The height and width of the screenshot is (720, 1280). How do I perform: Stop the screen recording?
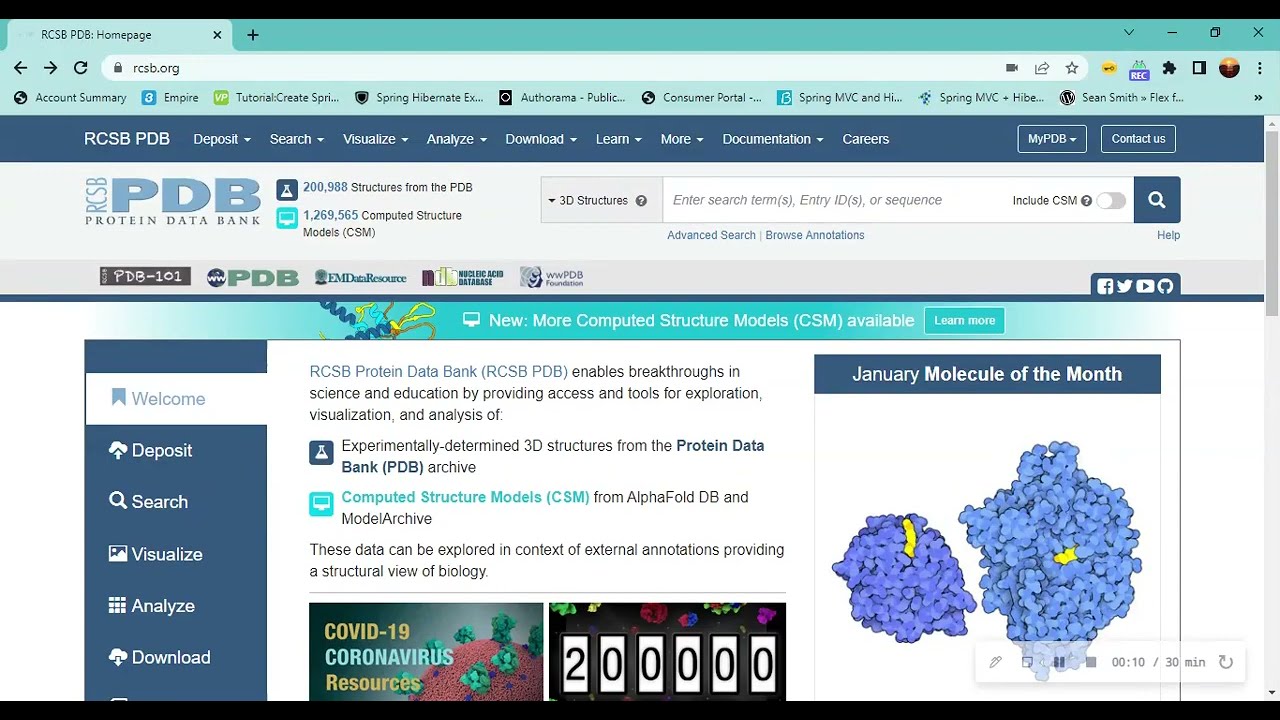tap(1091, 662)
